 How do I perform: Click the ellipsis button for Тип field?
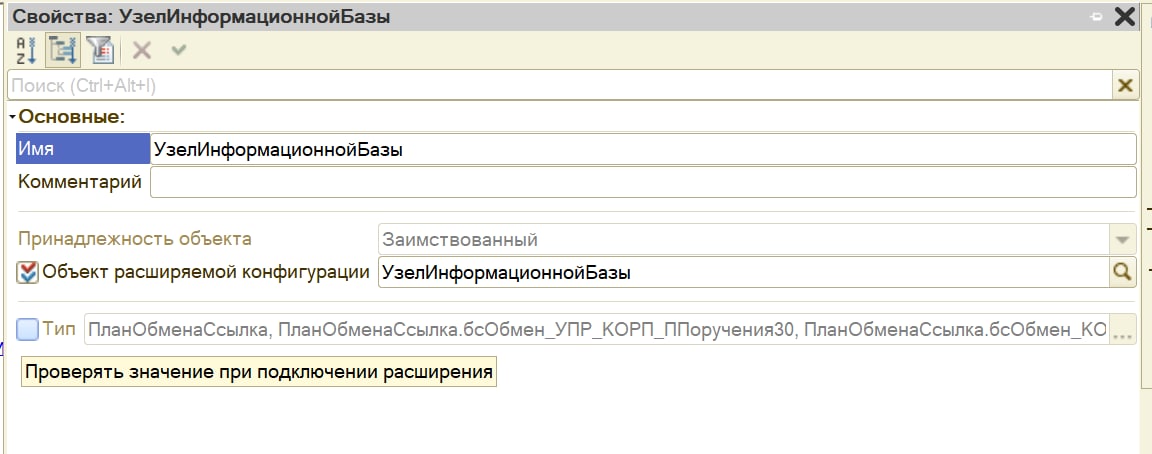click(1123, 329)
